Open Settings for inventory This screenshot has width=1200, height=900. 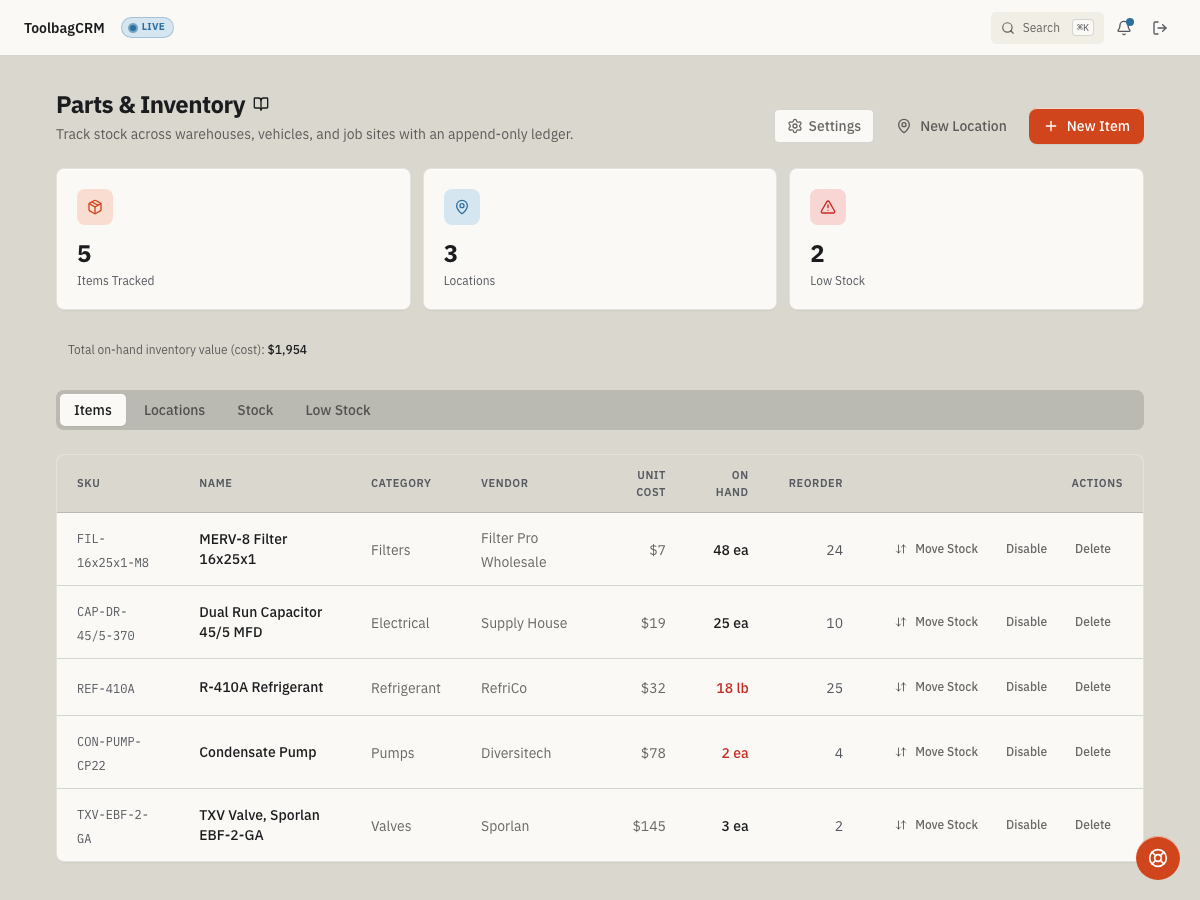[x=824, y=126]
